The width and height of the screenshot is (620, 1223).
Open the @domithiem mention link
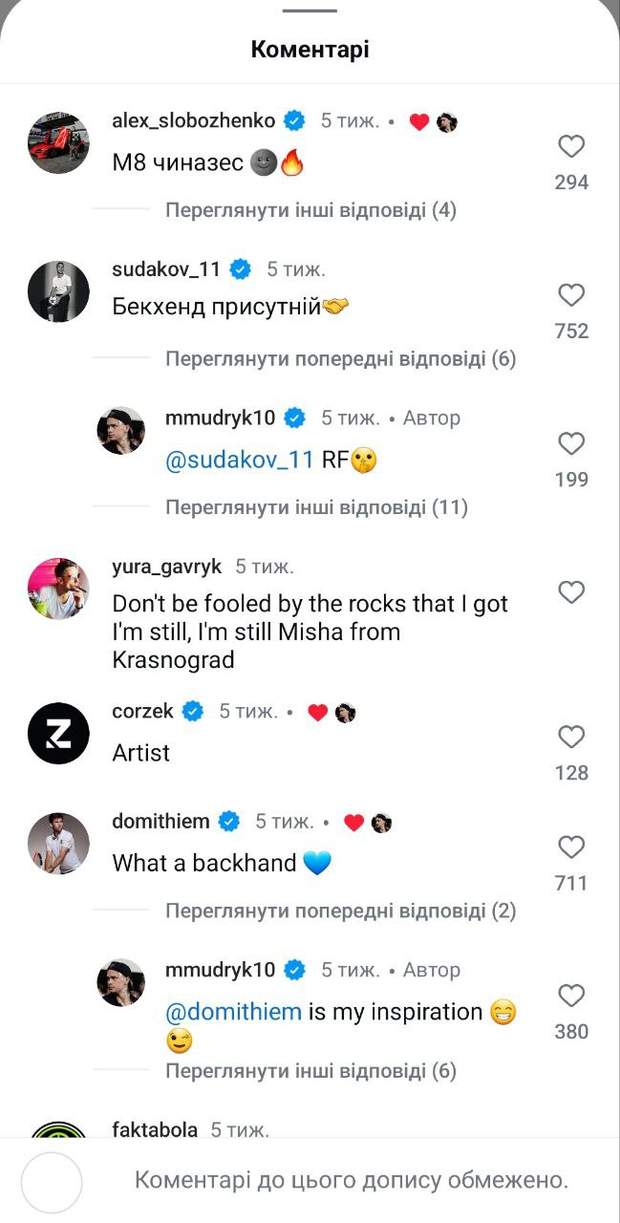233,1012
